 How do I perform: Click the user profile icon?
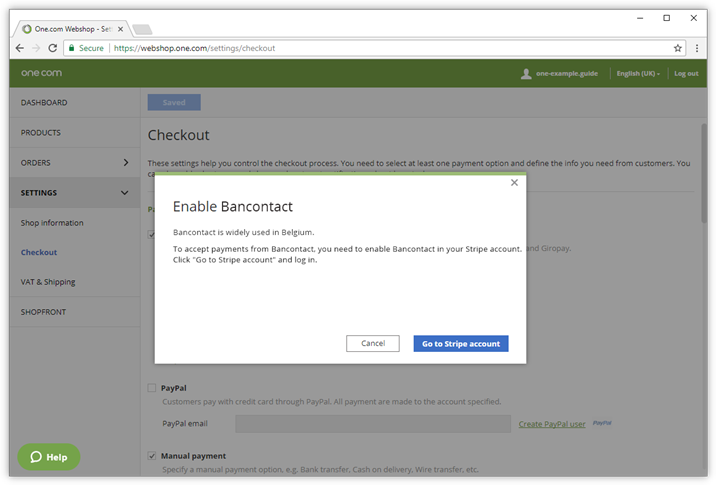click(x=526, y=74)
